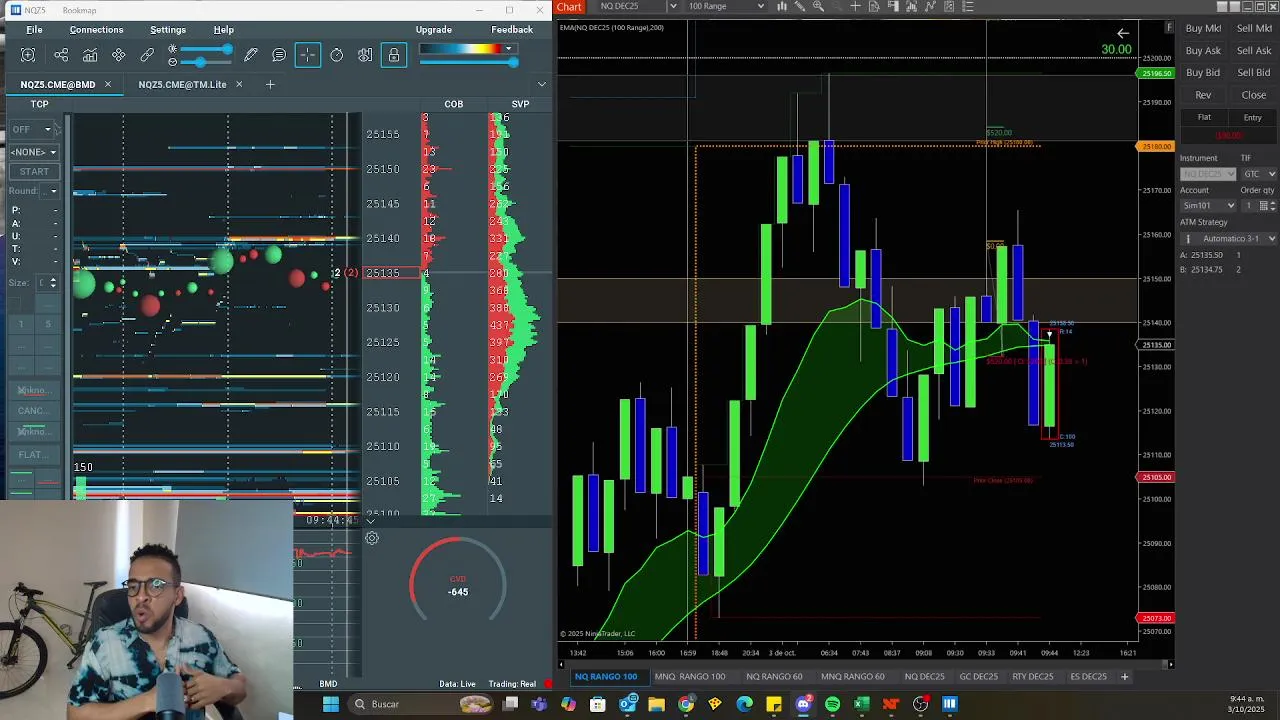Click the link chain icon in Bookmap

pos(147,55)
